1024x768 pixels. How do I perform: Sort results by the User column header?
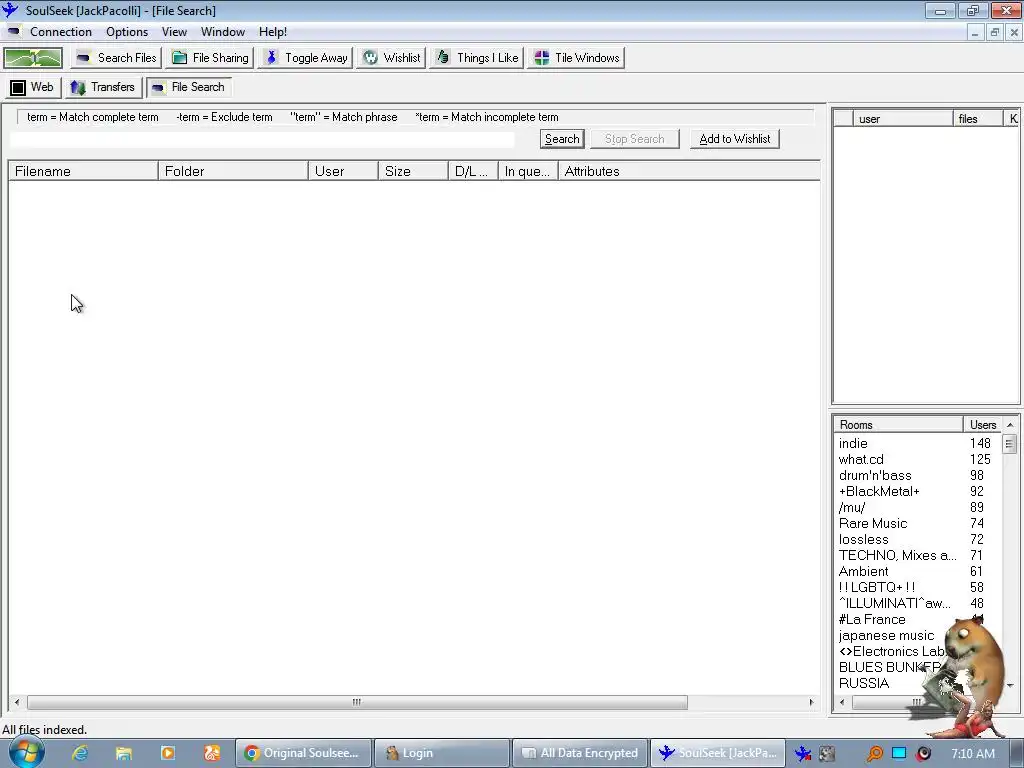(343, 171)
